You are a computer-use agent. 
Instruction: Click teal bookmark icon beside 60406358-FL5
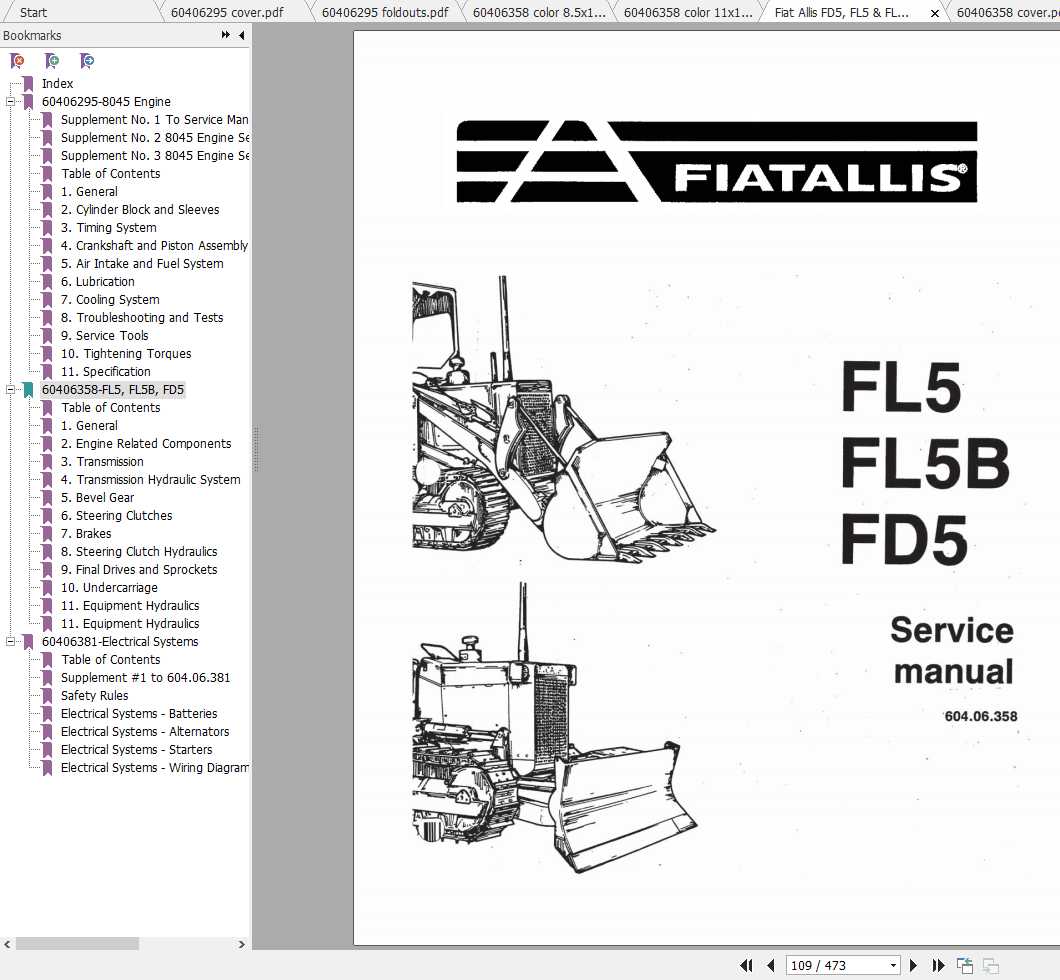(28, 390)
